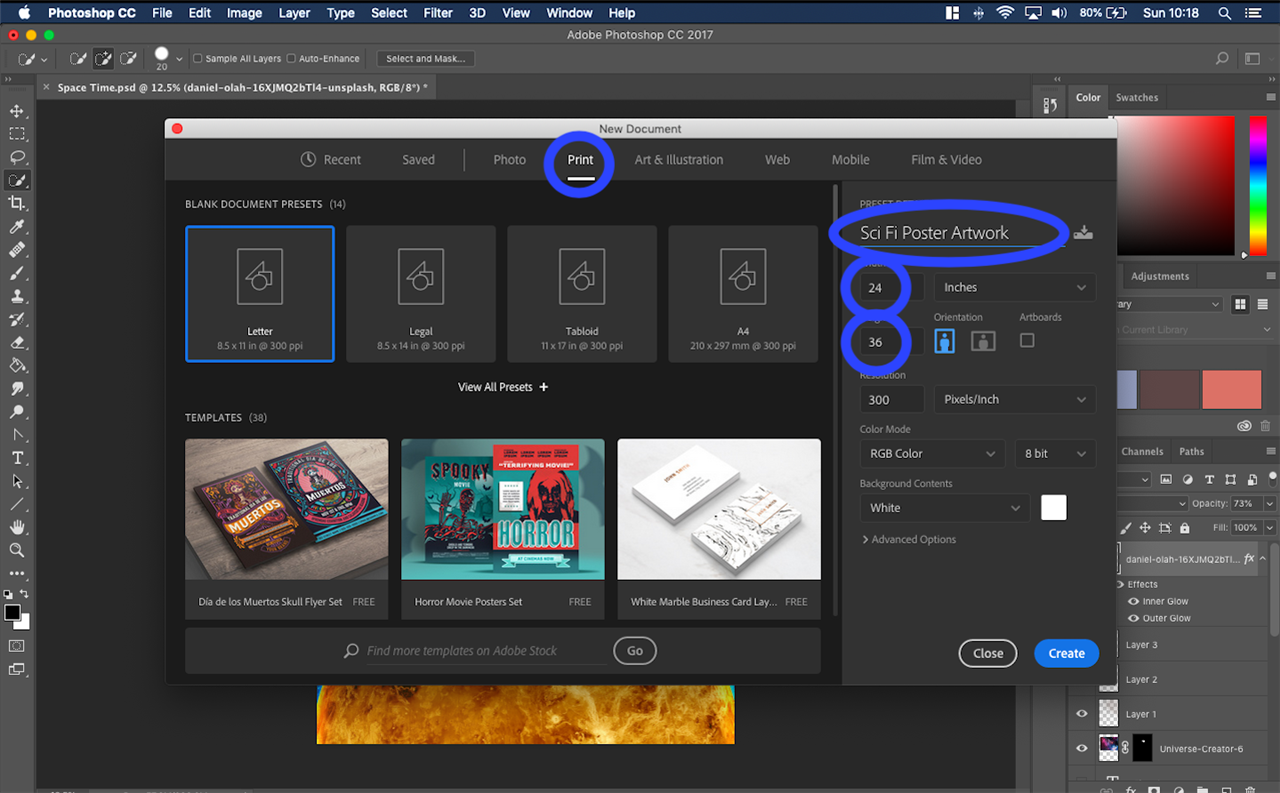
Task: Hide the Inner Glow effect
Action: click(1133, 602)
